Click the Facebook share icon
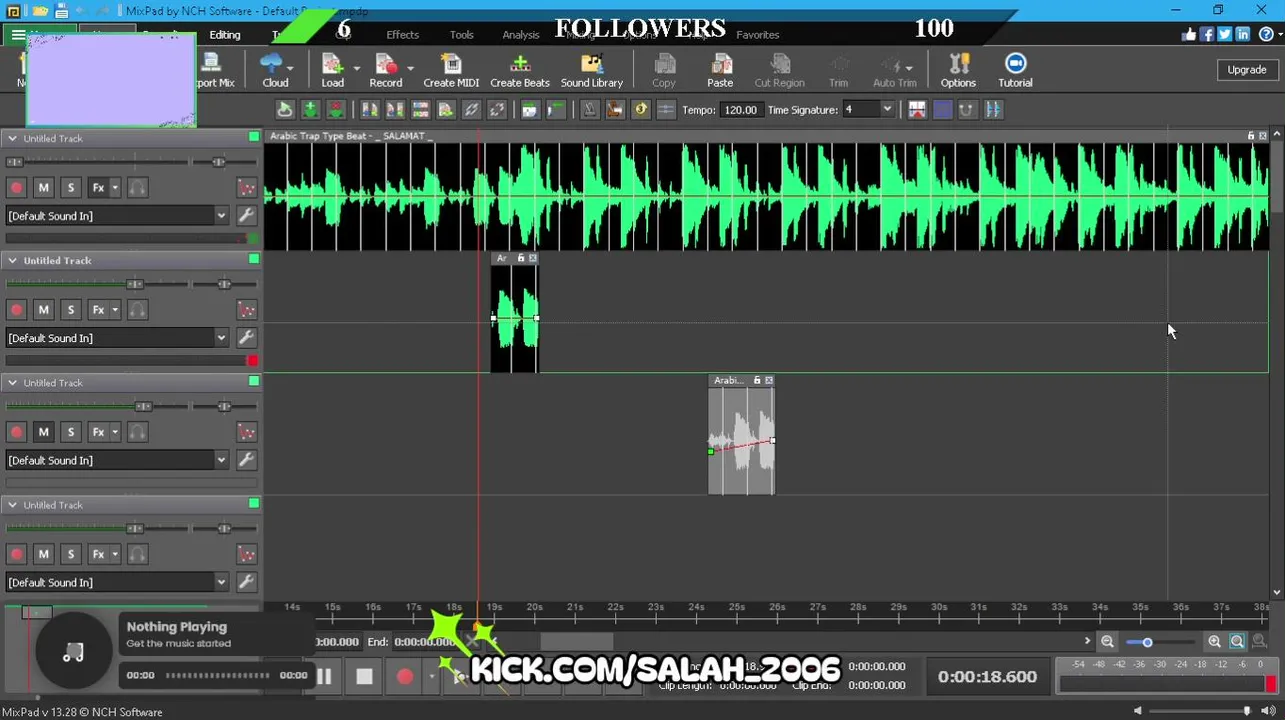1285x720 pixels. [x=1207, y=34]
